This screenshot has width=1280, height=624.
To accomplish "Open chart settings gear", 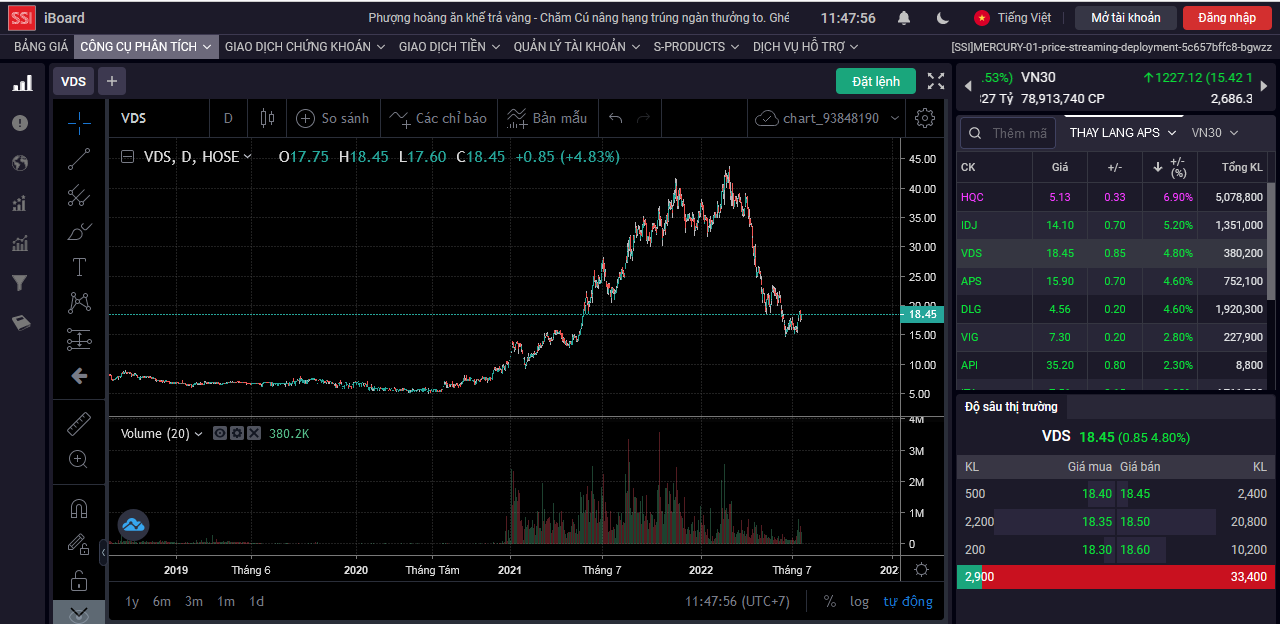I will pyautogui.click(x=925, y=118).
